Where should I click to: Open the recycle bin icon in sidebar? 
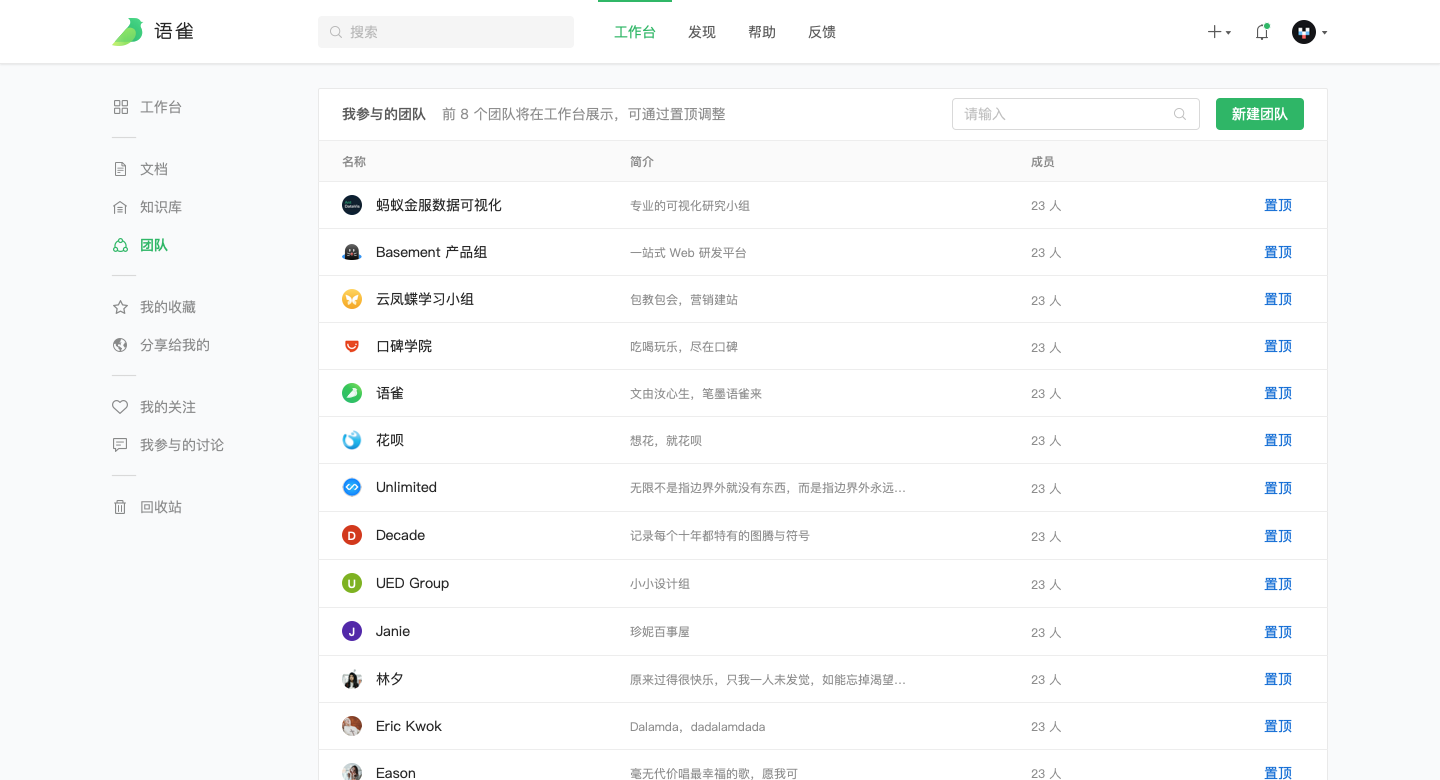pyautogui.click(x=120, y=507)
